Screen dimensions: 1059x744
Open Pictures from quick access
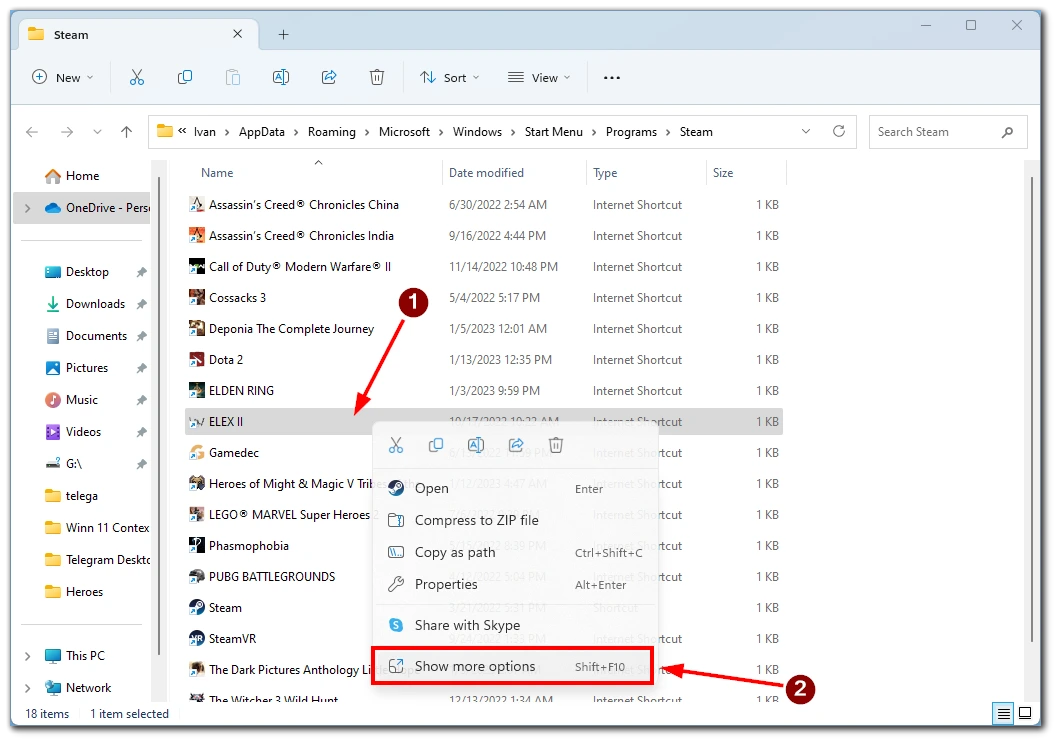(76, 368)
